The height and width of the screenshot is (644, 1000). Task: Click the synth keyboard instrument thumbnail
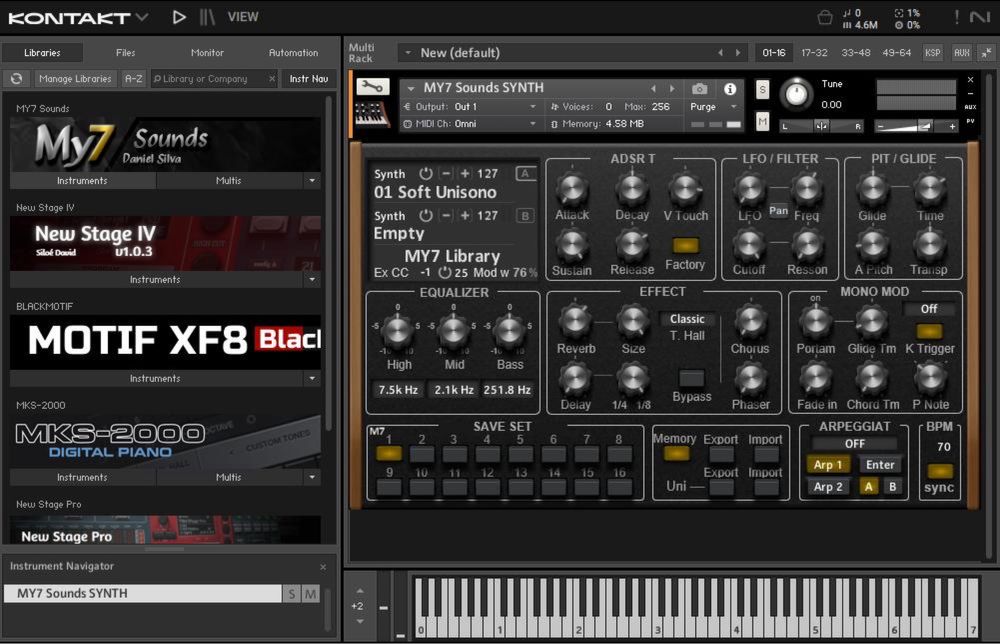click(372, 114)
